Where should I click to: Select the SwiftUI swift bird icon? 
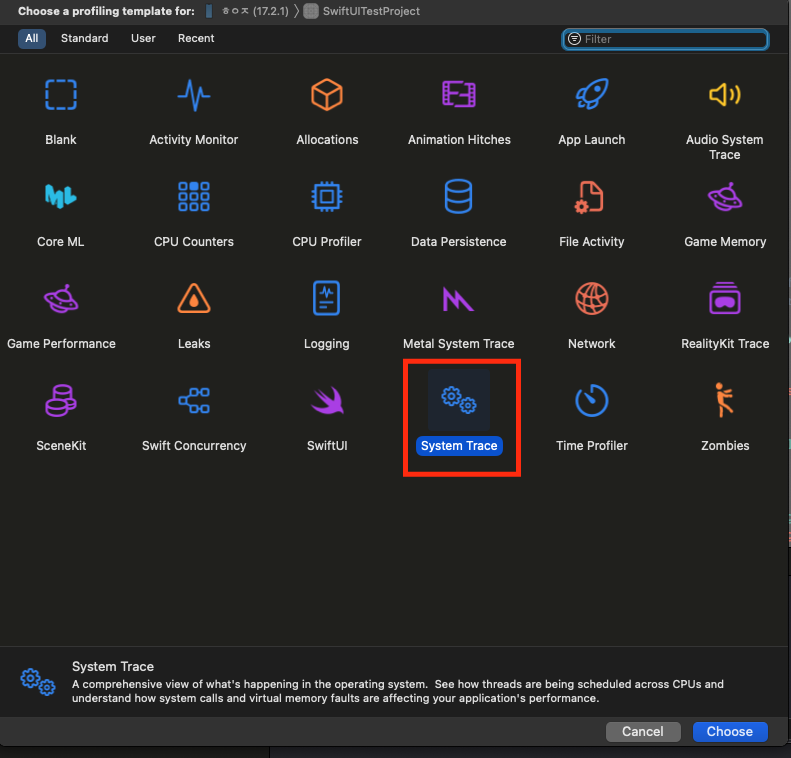[x=327, y=400]
